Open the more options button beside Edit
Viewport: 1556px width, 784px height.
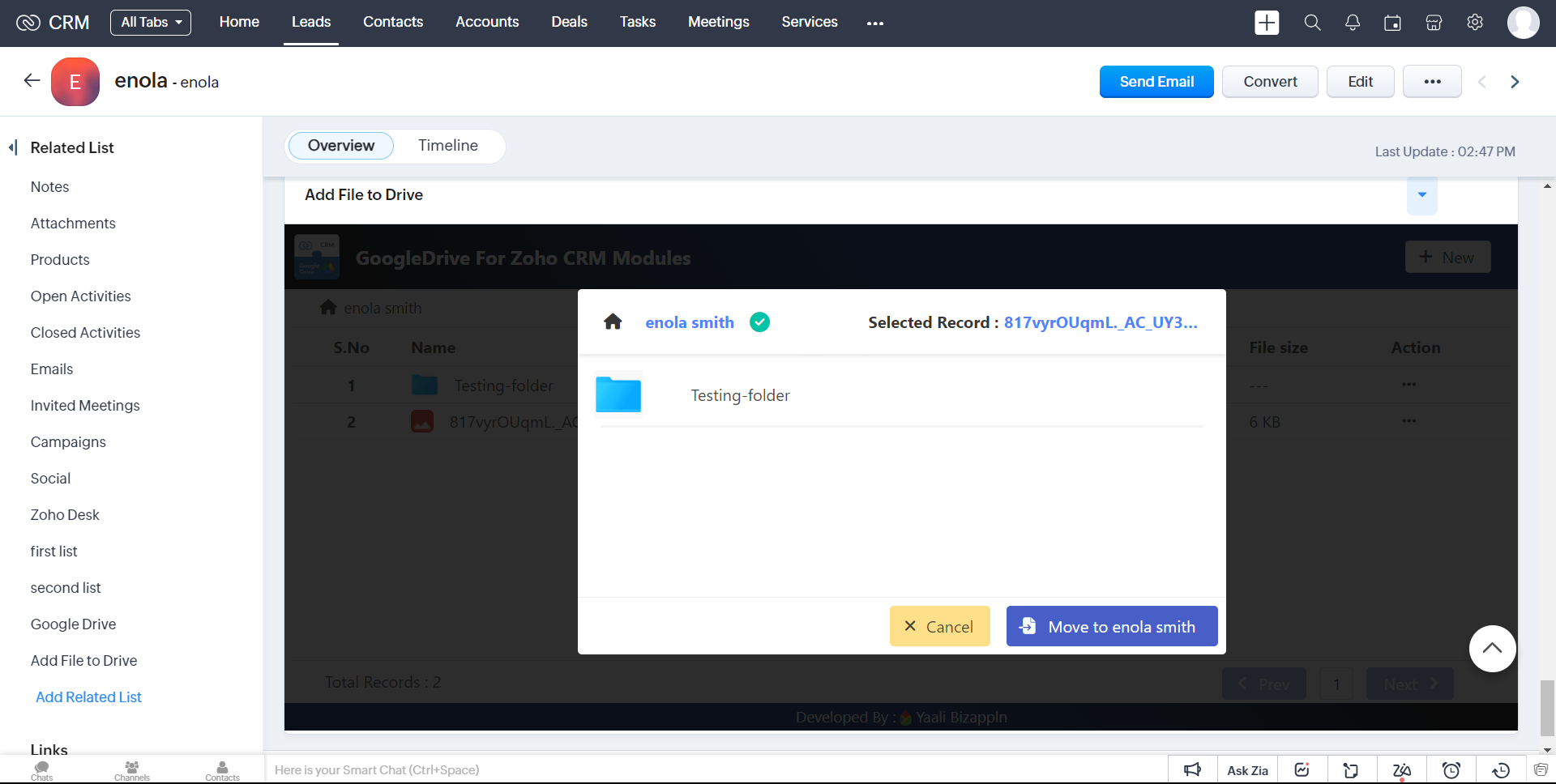(x=1431, y=82)
